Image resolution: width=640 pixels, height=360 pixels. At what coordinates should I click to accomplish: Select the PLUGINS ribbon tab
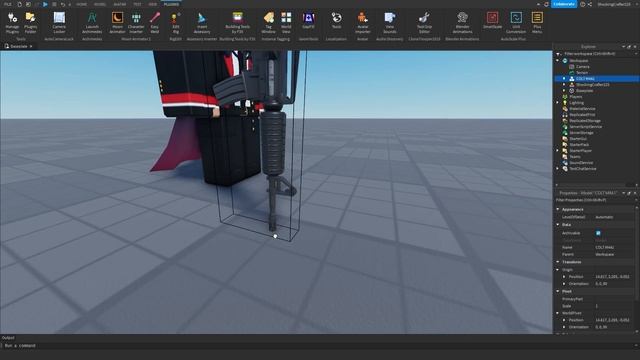tap(171, 4)
